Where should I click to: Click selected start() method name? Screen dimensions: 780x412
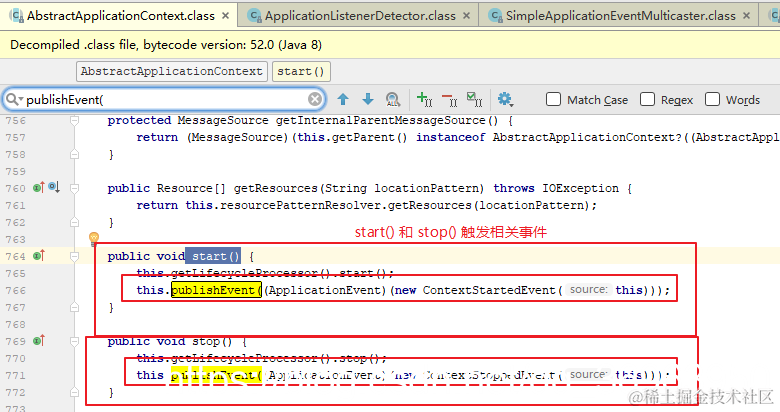tap(215, 256)
